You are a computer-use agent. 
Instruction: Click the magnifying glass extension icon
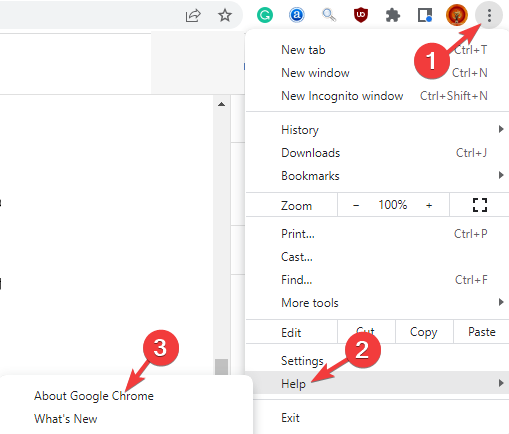coord(329,15)
